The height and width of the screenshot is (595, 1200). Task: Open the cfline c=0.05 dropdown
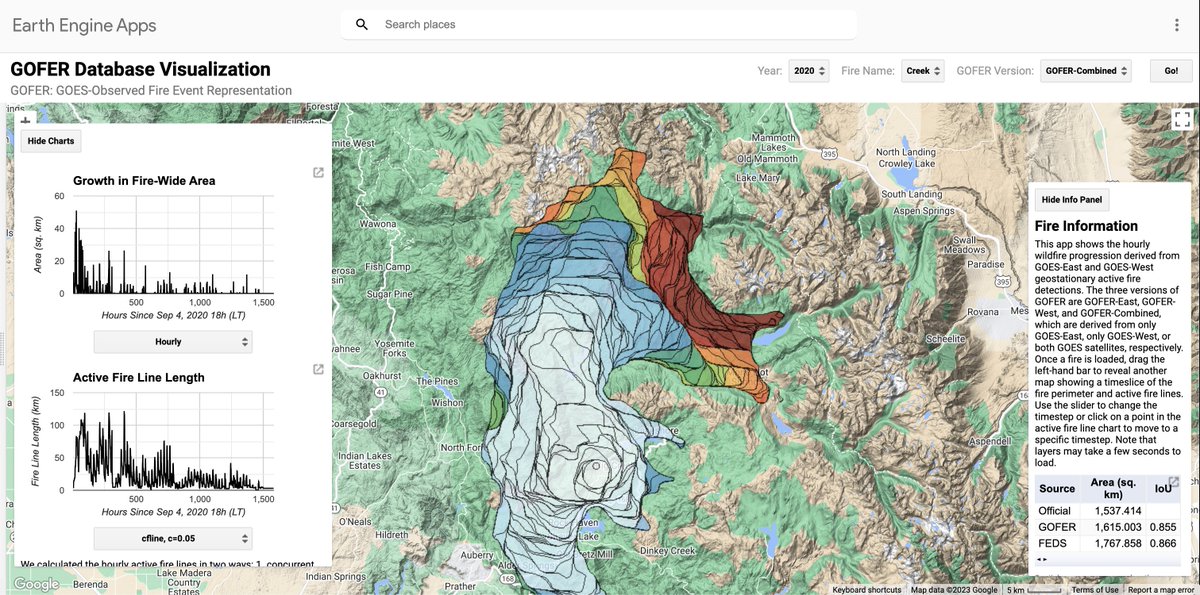pyautogui.click(x=173, y=539)
